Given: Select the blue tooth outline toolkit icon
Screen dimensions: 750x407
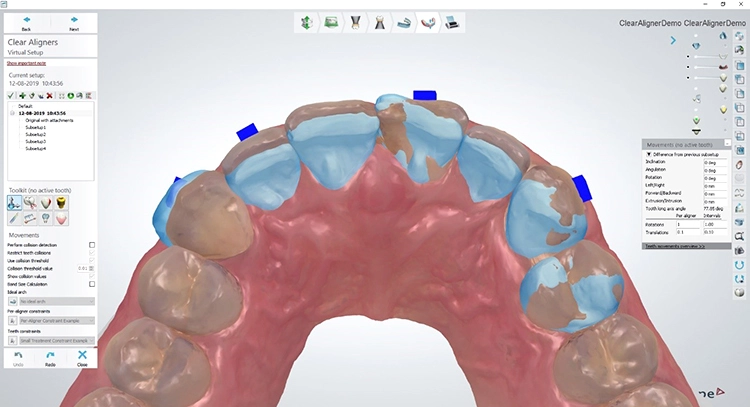Looking at the screenshot, I should (45, 219).
